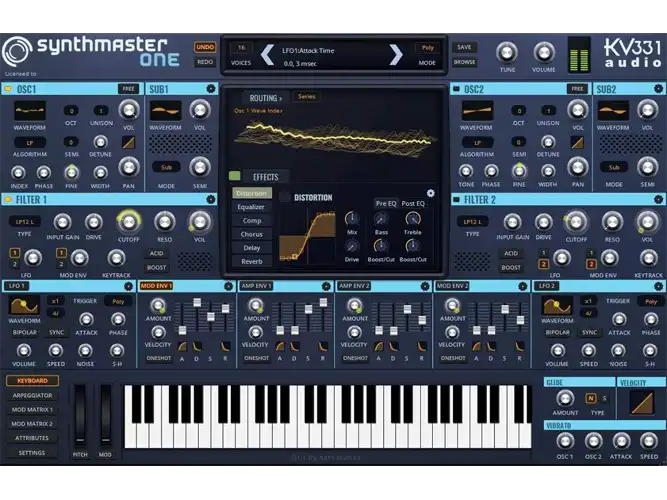Screen dimensions: 667x500
Task: Switch to the Post EQ tab
Action: (413, 203)
